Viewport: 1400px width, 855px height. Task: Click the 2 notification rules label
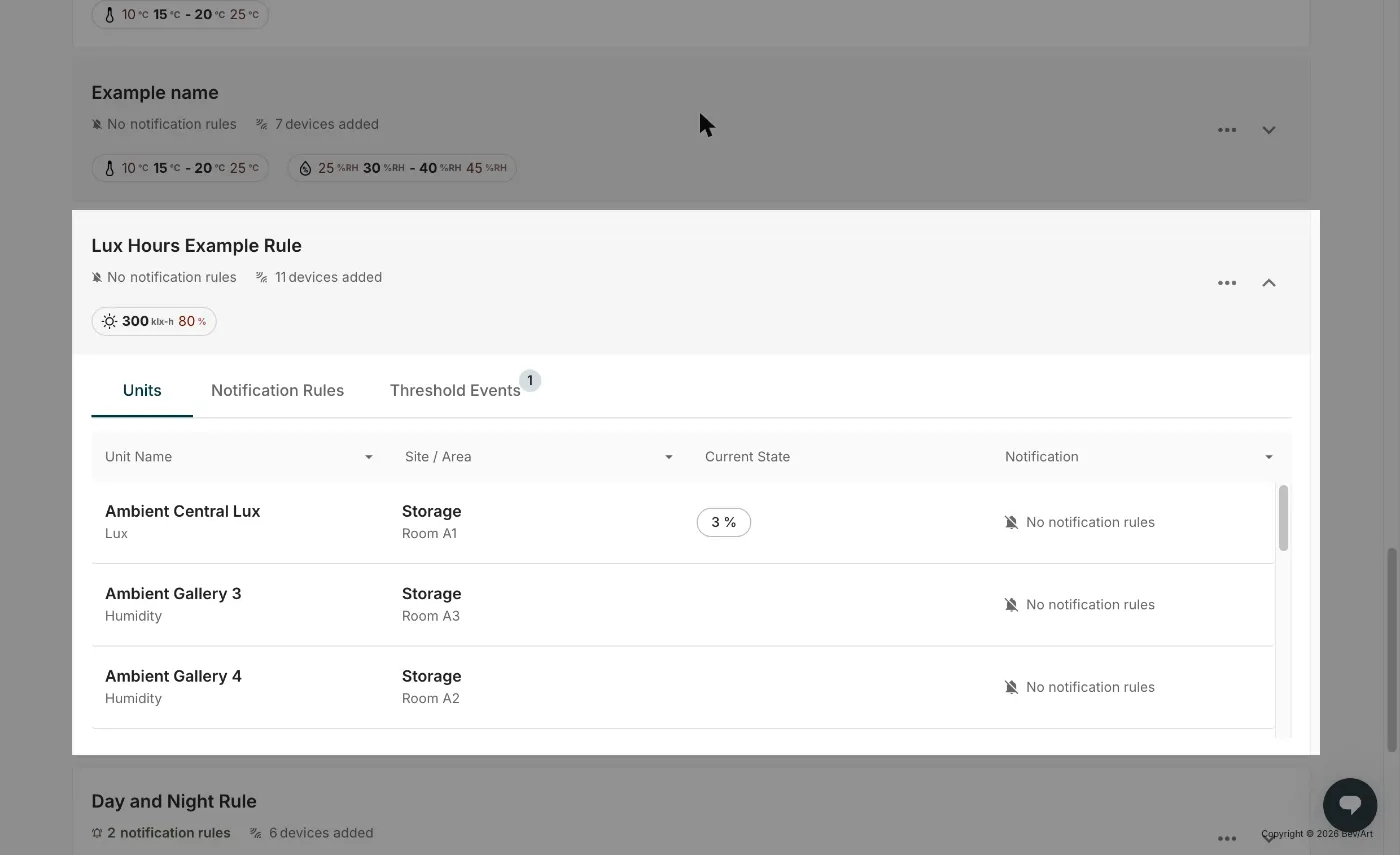point(168,832)
